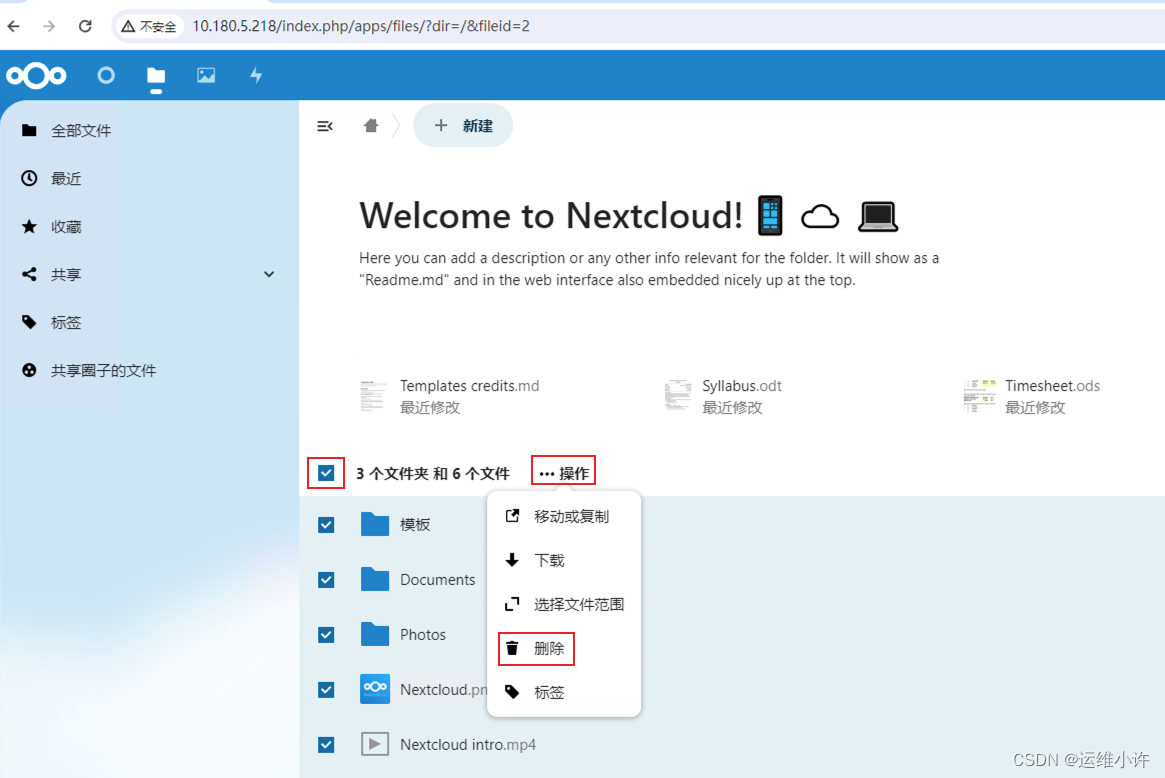Click the Nextcloud.png thumbnail

point(375,690)
